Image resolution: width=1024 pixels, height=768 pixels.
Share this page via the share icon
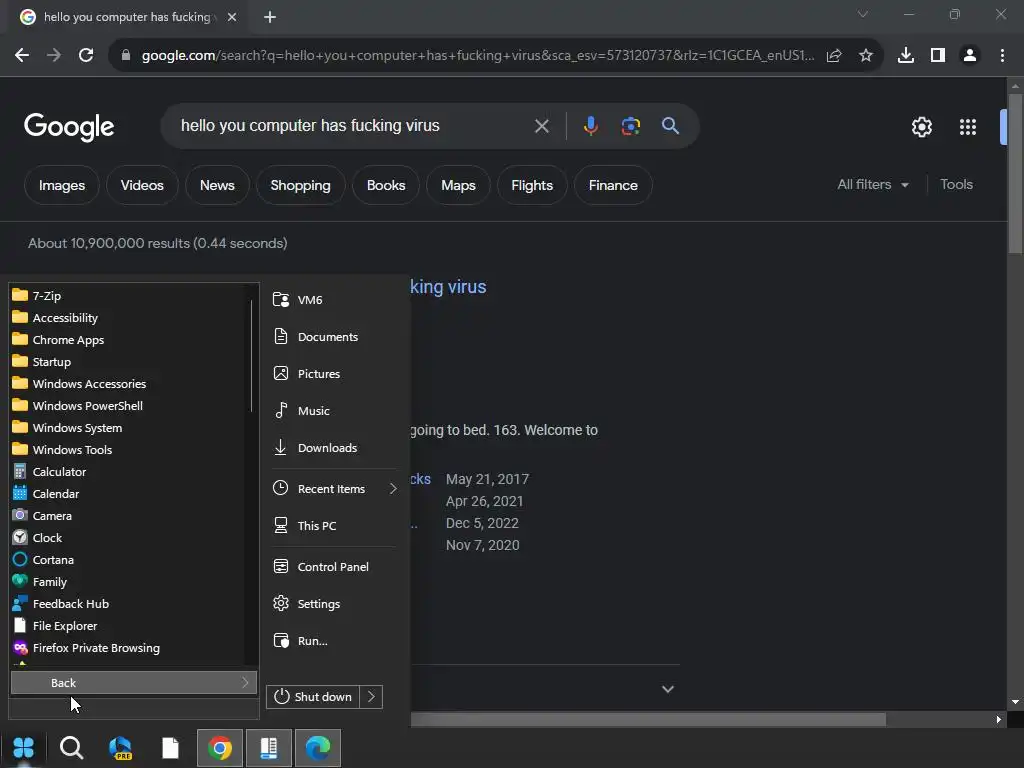834,56
